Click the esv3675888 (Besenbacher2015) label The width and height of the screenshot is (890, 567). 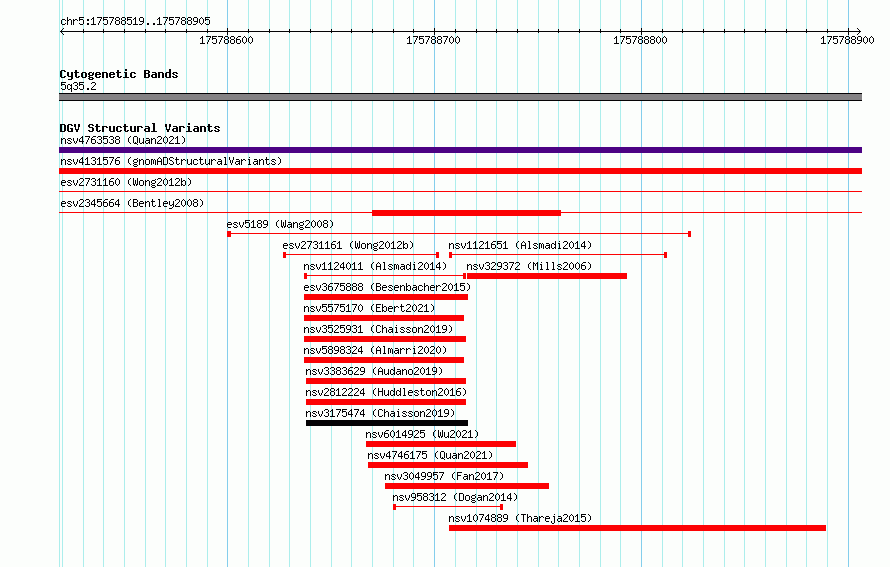[x=387, y=287]
